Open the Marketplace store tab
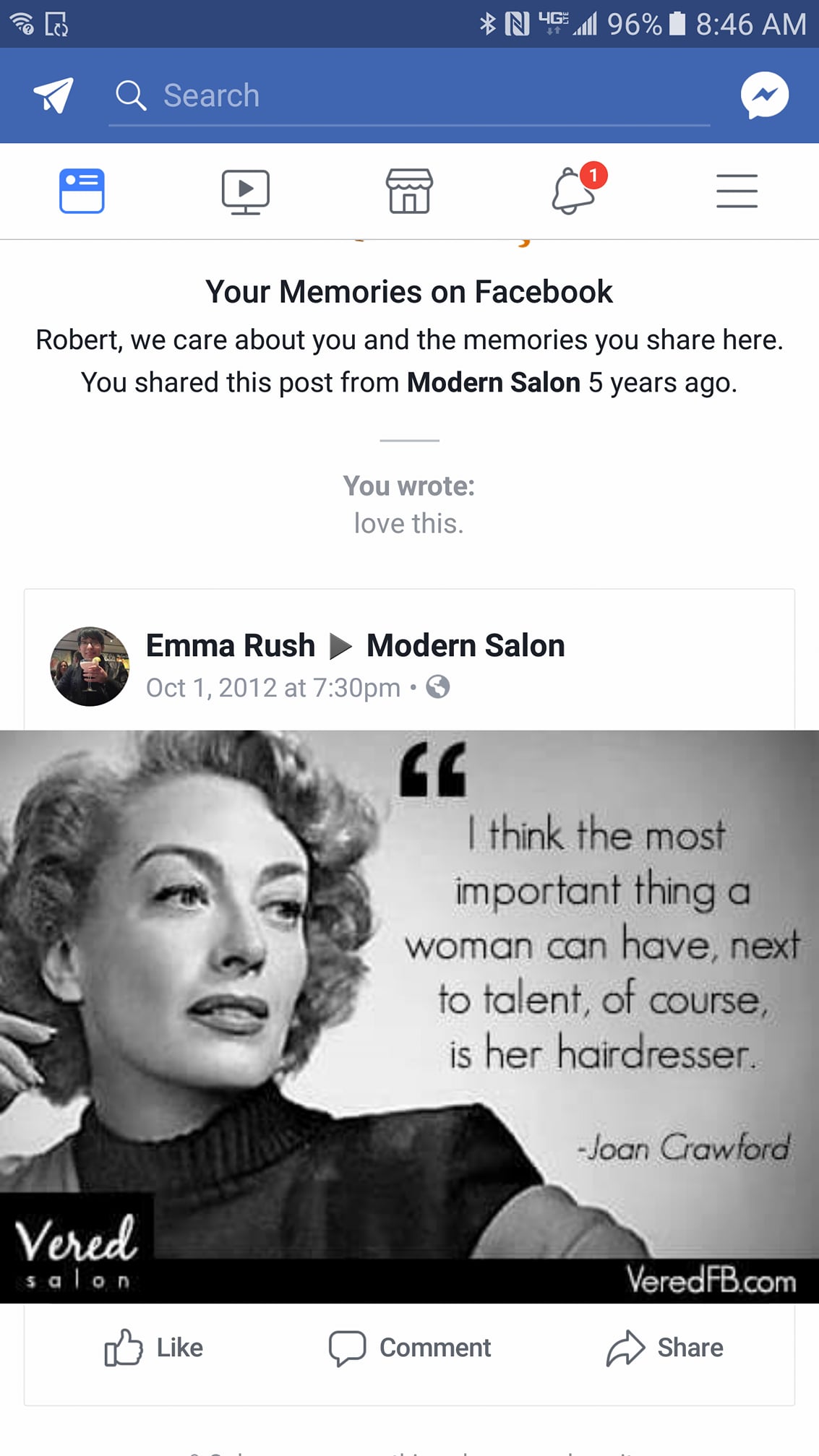Screen dimensions: 819x1456 pyautogui.click(x=410, y=191)
